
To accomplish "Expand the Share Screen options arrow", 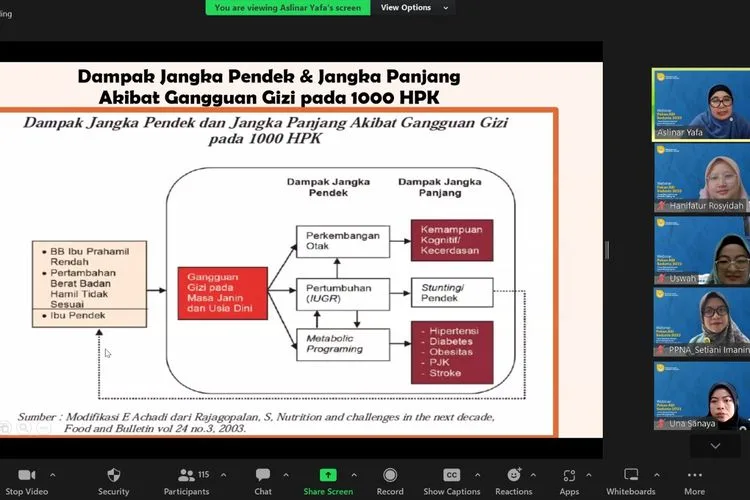I will [354, 475].
